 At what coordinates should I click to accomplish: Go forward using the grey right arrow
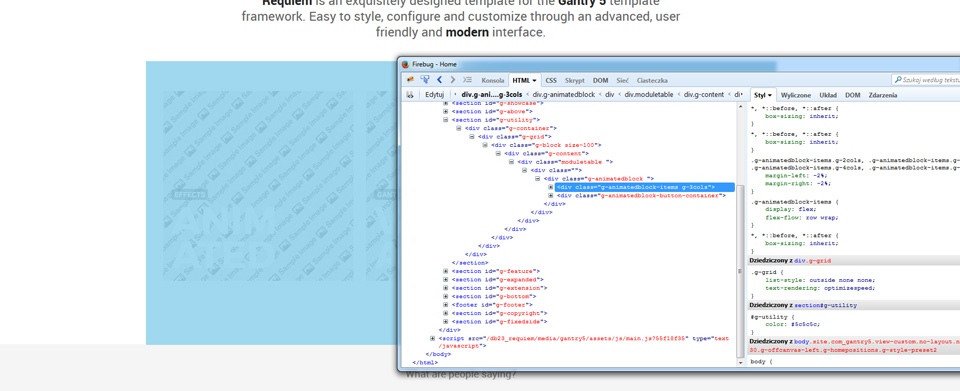(x=453, y=80)
